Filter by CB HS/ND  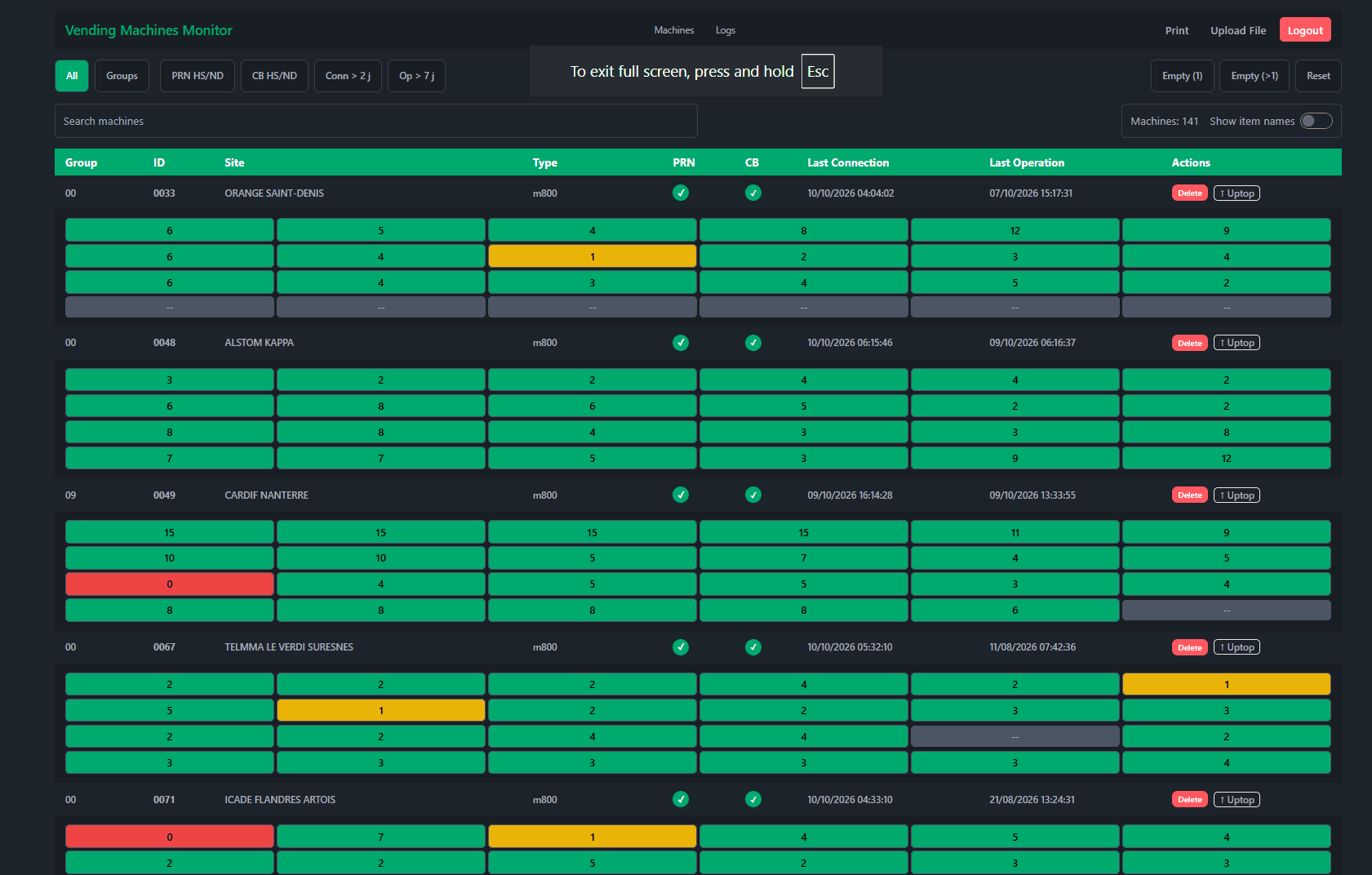tap(274, 76)
